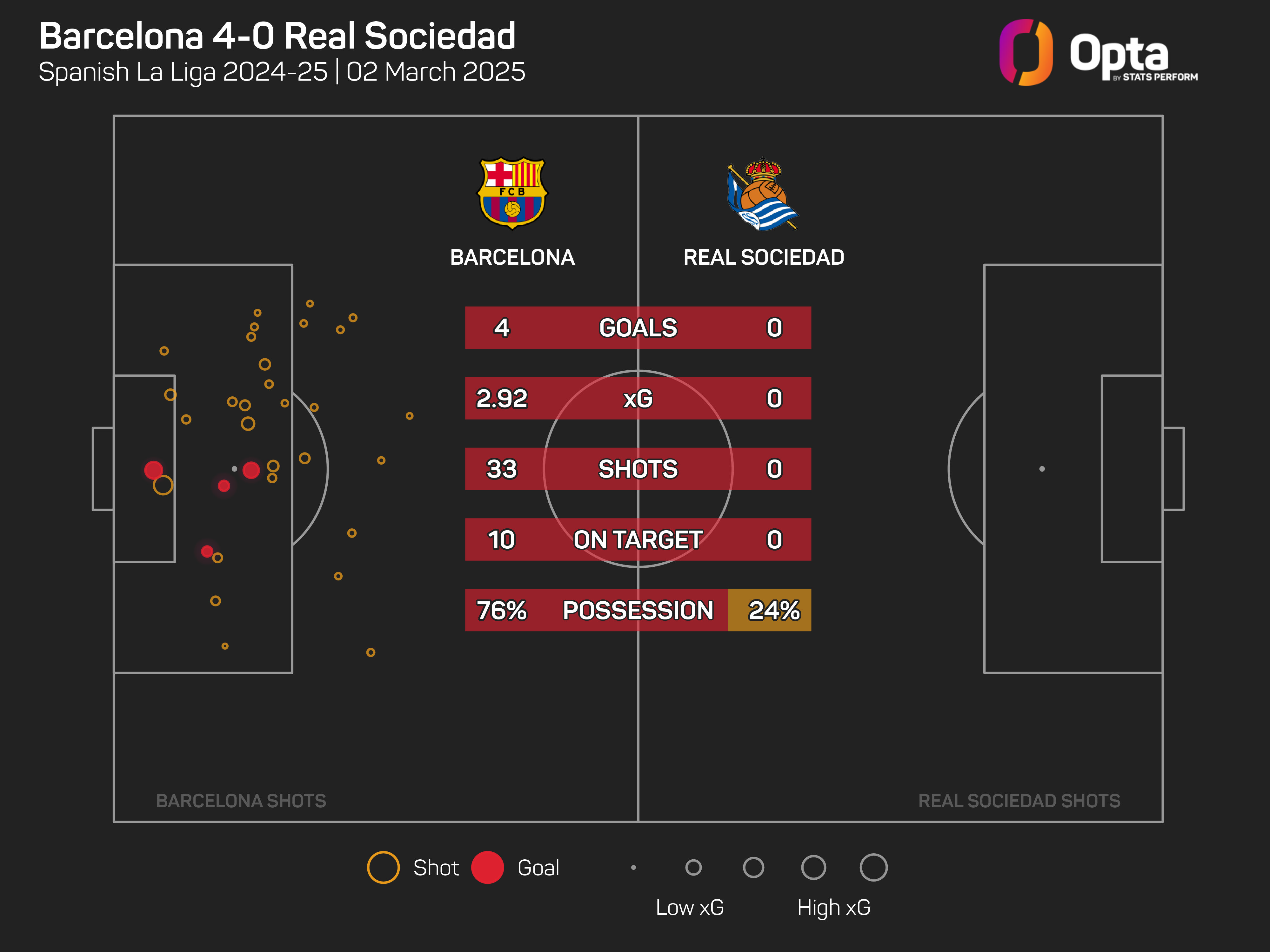Image resolution: width=1270 pixels, height=952 pixels.
Task: Click the 76% possession value
Action: (x=501, y=610)
